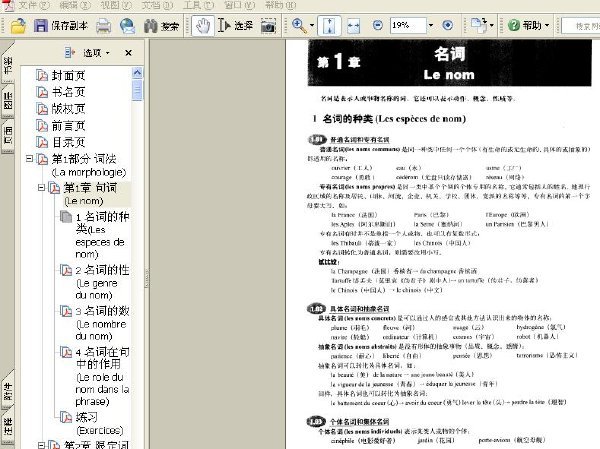Collapse the 第1章 名词 tree node
The width and height of the screenshot is (600, 449).
41,187
